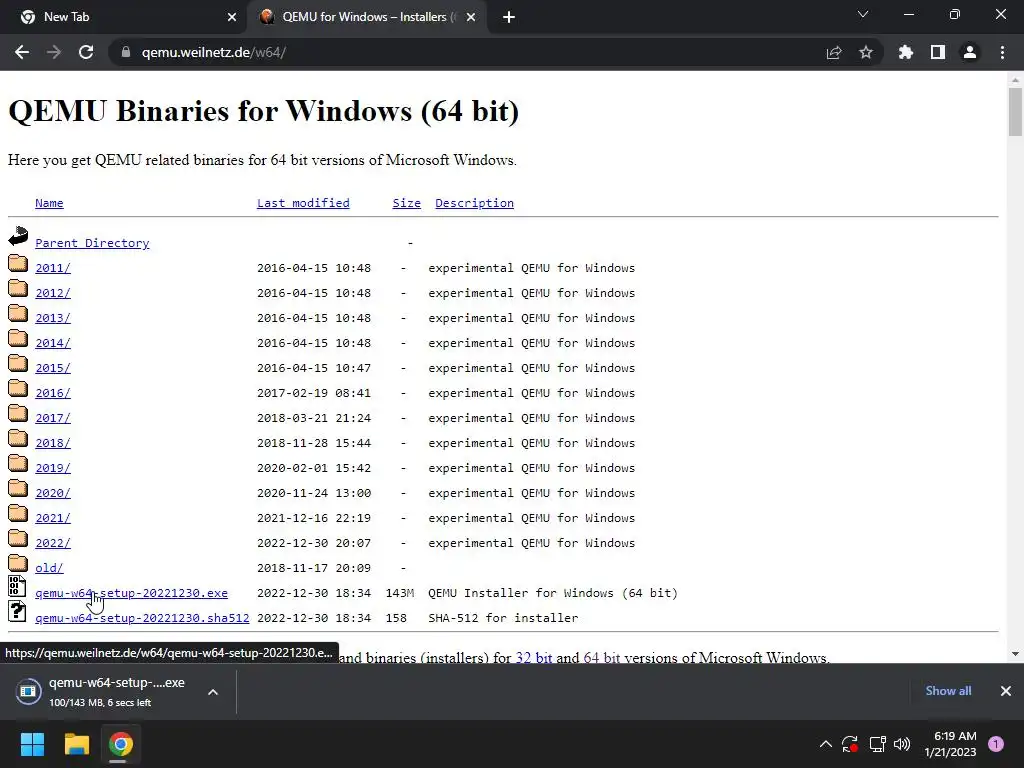Screen dimensions: 1024x768
Task: Open the old/ folder link
Action: point(49,568)
